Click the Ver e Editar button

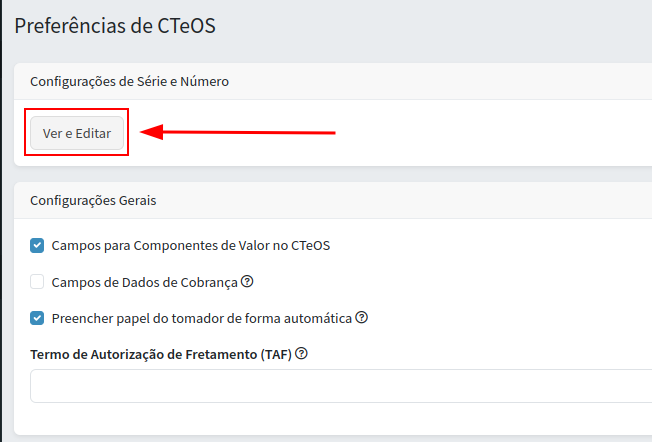coord(77,133)
